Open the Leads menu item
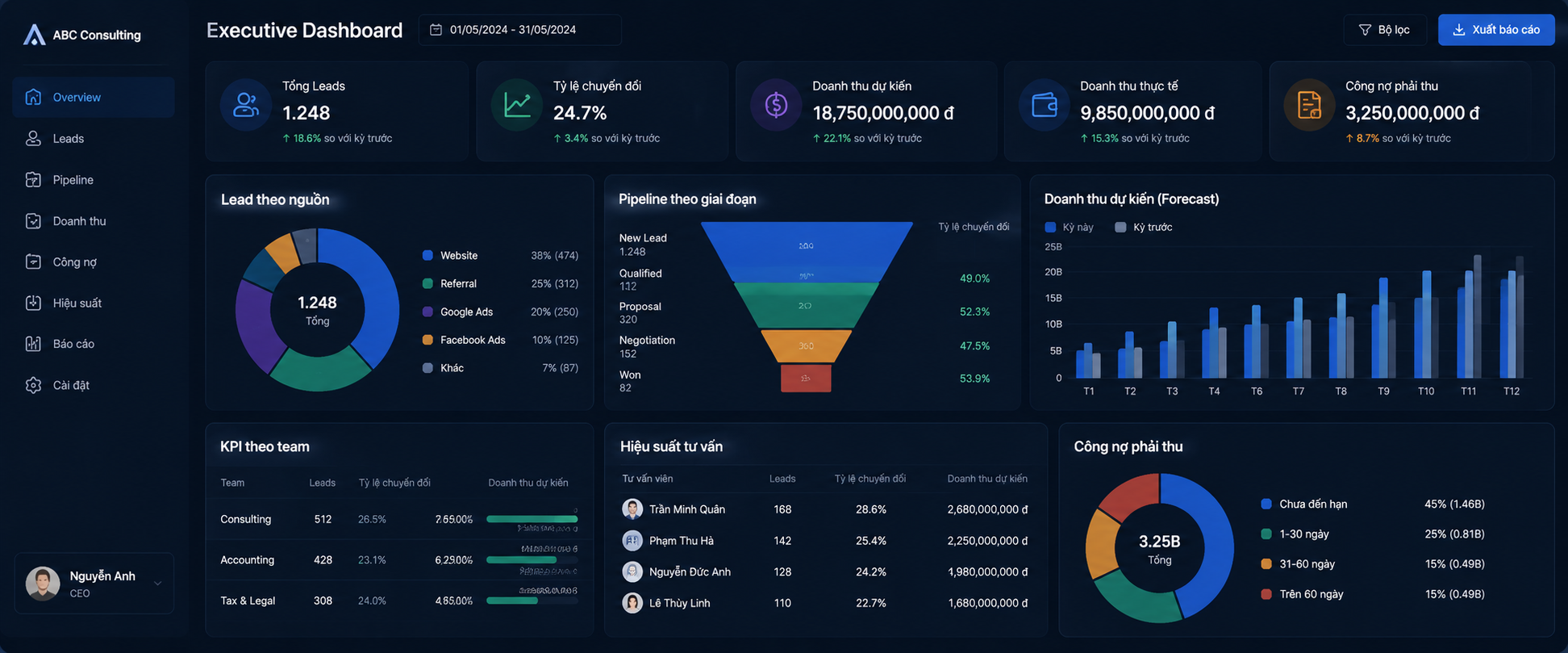Screen dimensions: 1568x653 (94, 138)
